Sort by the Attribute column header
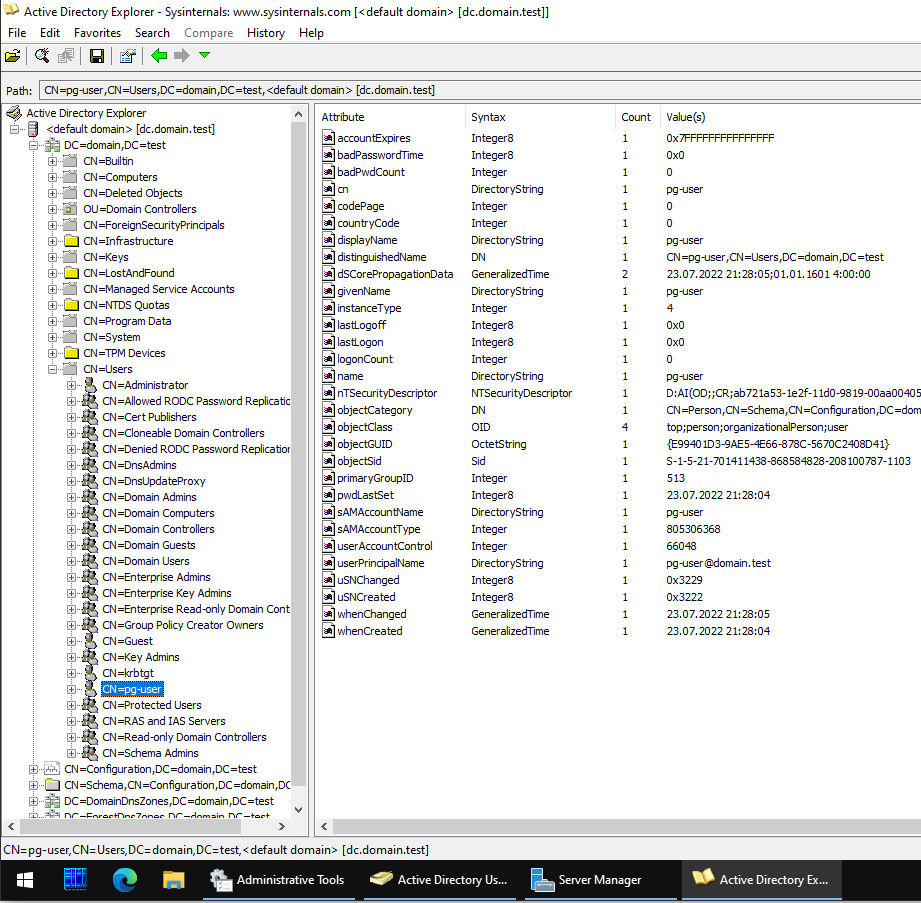The image size is (921, 903). point(390,117)
